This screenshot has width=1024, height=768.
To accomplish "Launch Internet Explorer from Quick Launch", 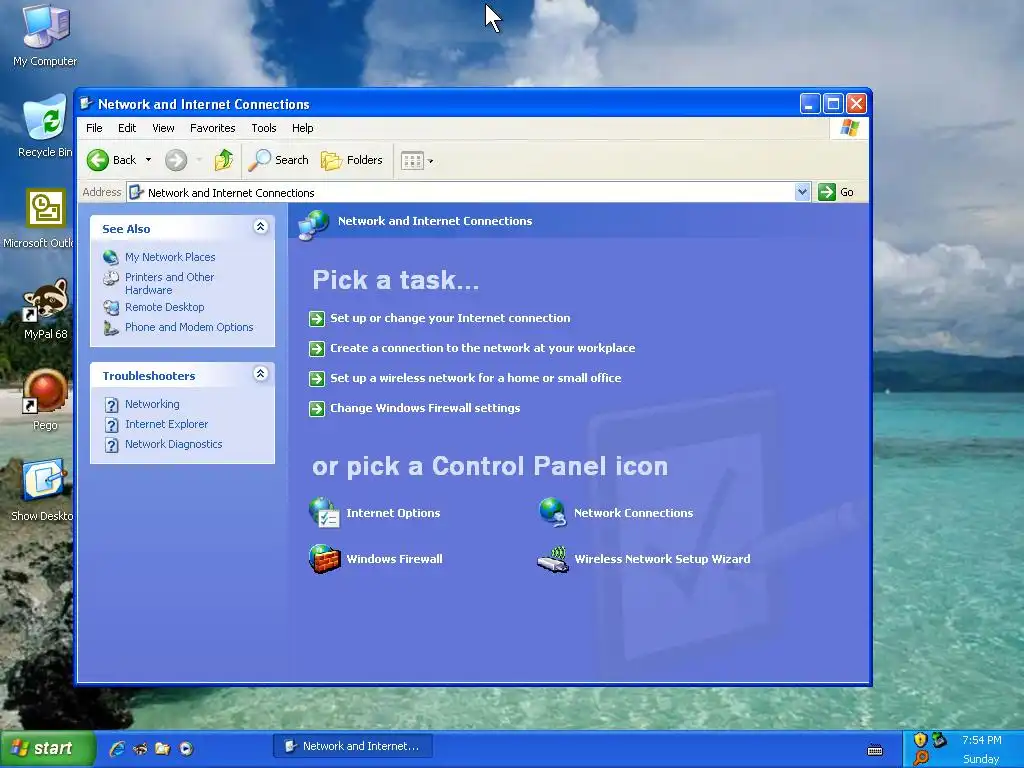I will [x=118, y=748].
